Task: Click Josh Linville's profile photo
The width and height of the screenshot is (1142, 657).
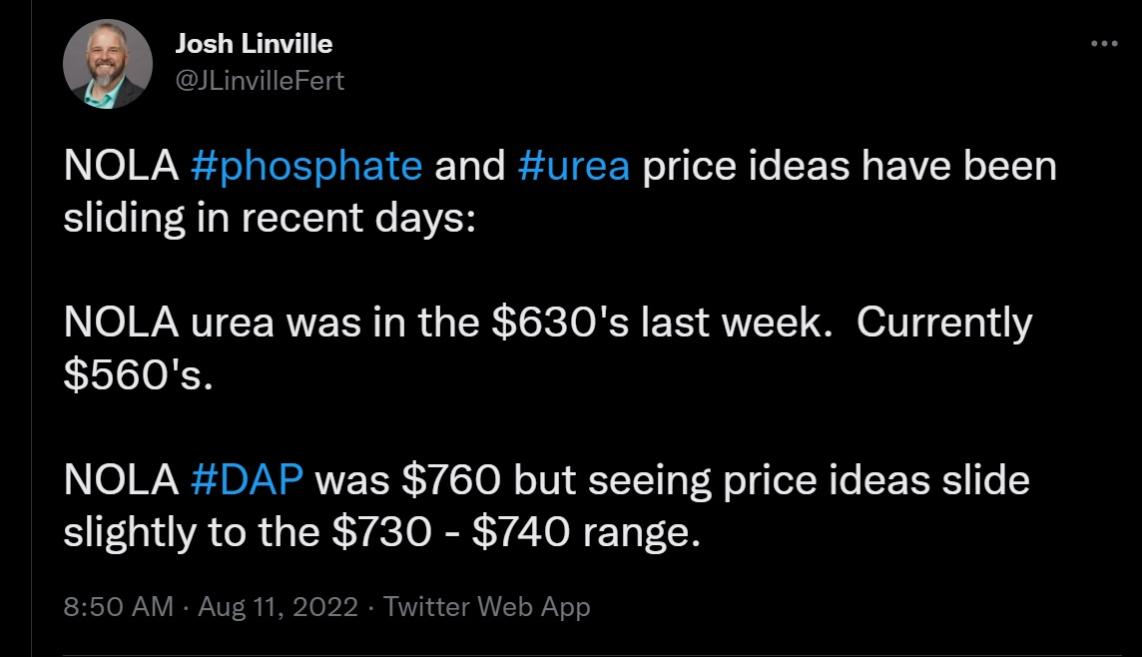Action: point(108,65)
